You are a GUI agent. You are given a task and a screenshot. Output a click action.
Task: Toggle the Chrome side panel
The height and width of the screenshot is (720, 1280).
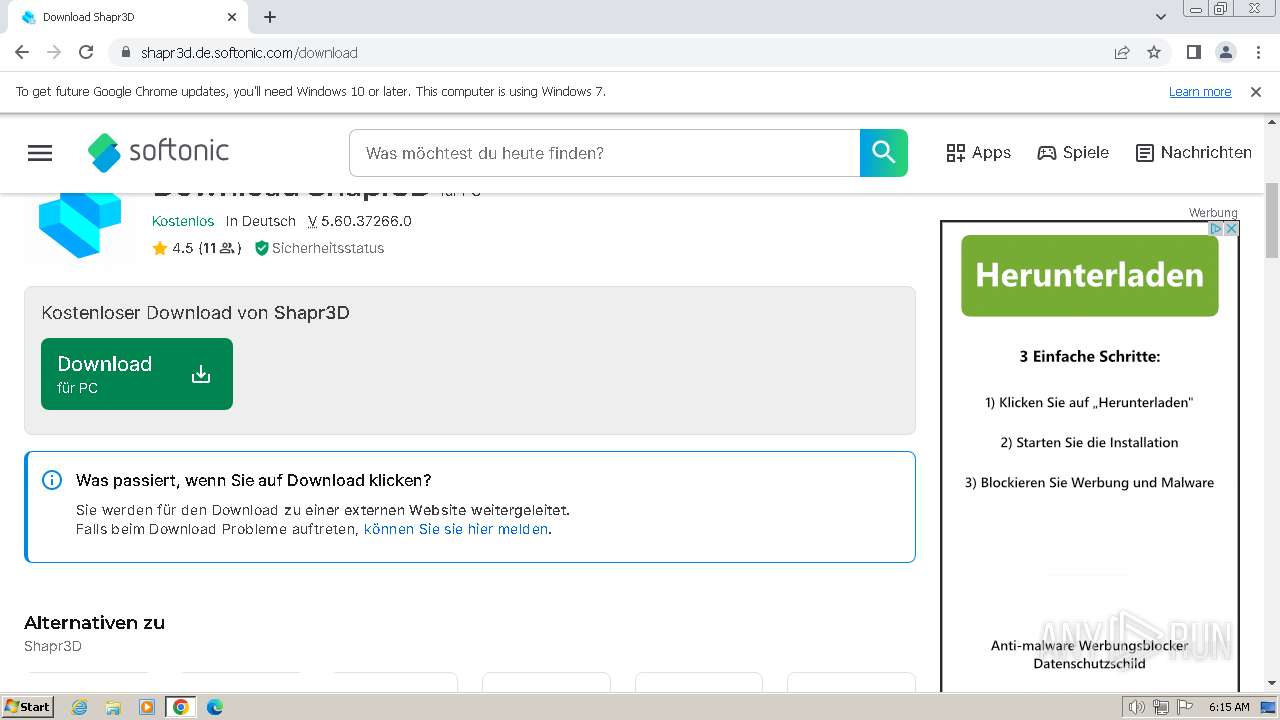(1193, 52)
